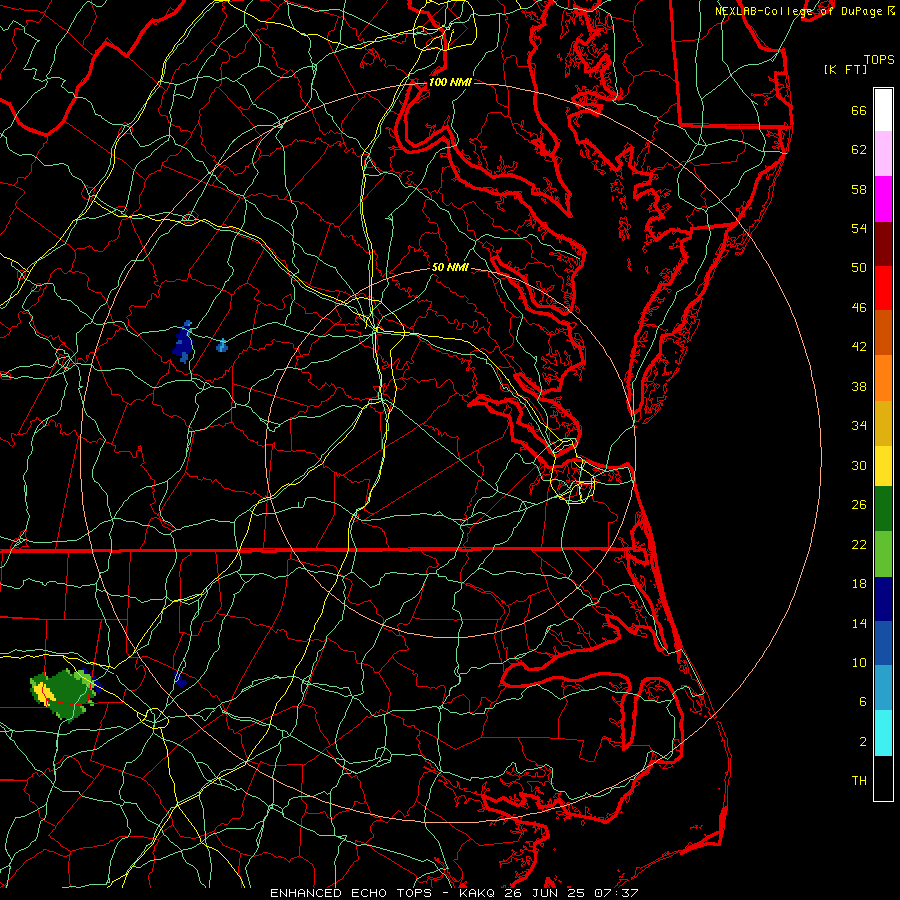The height and width of the screenshot is (900, 900).
Task: Click the legend value 38
Action: click(859, 386)
